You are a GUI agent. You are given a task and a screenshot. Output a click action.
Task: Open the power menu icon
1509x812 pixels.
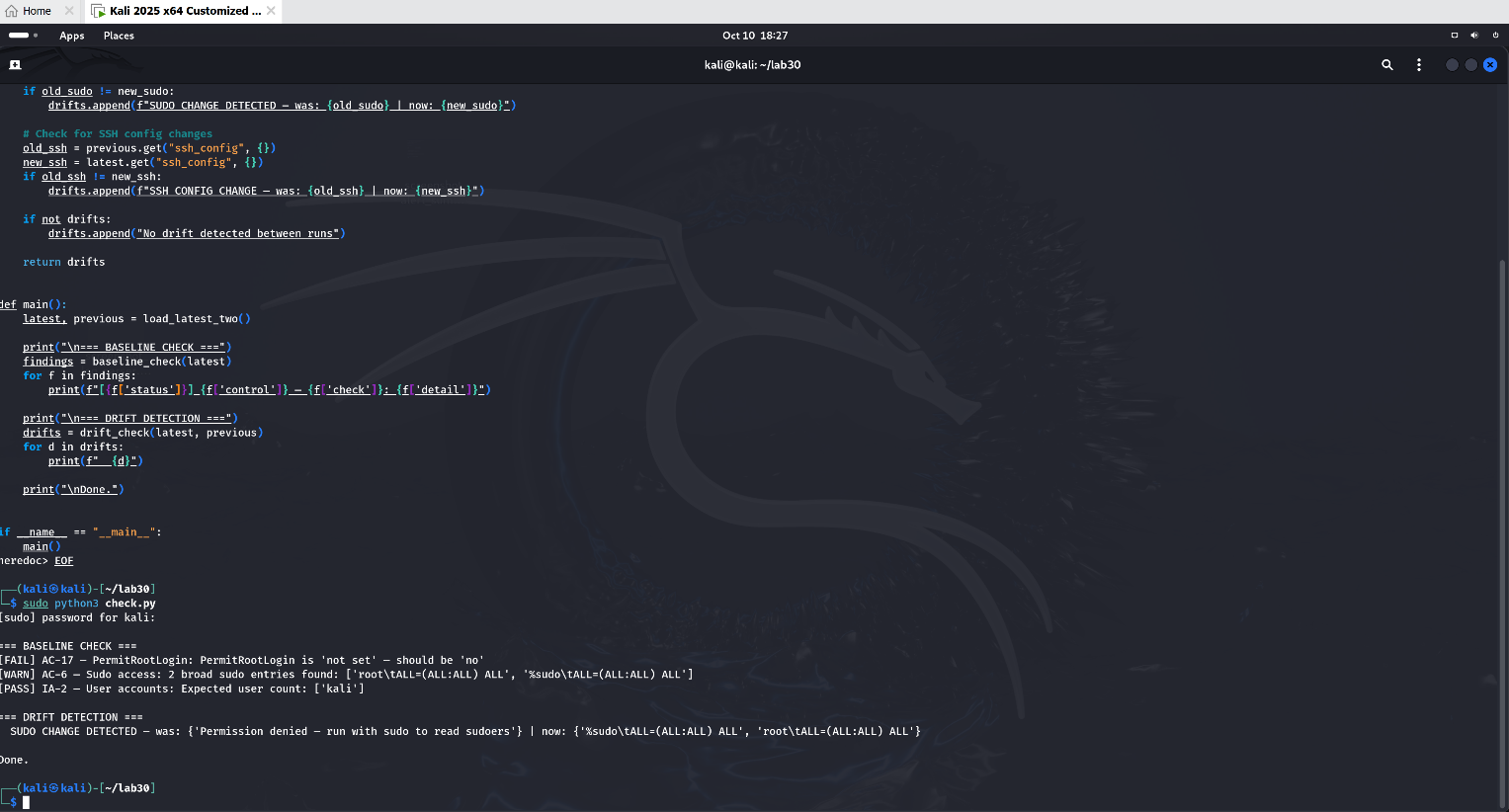coord(1495,36)
